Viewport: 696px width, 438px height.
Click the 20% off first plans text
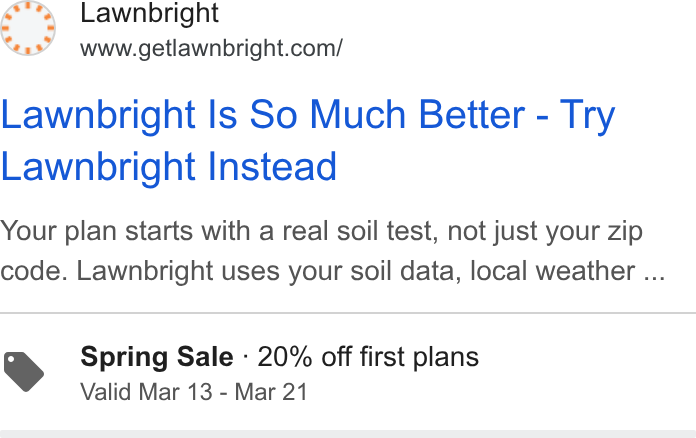368,357
